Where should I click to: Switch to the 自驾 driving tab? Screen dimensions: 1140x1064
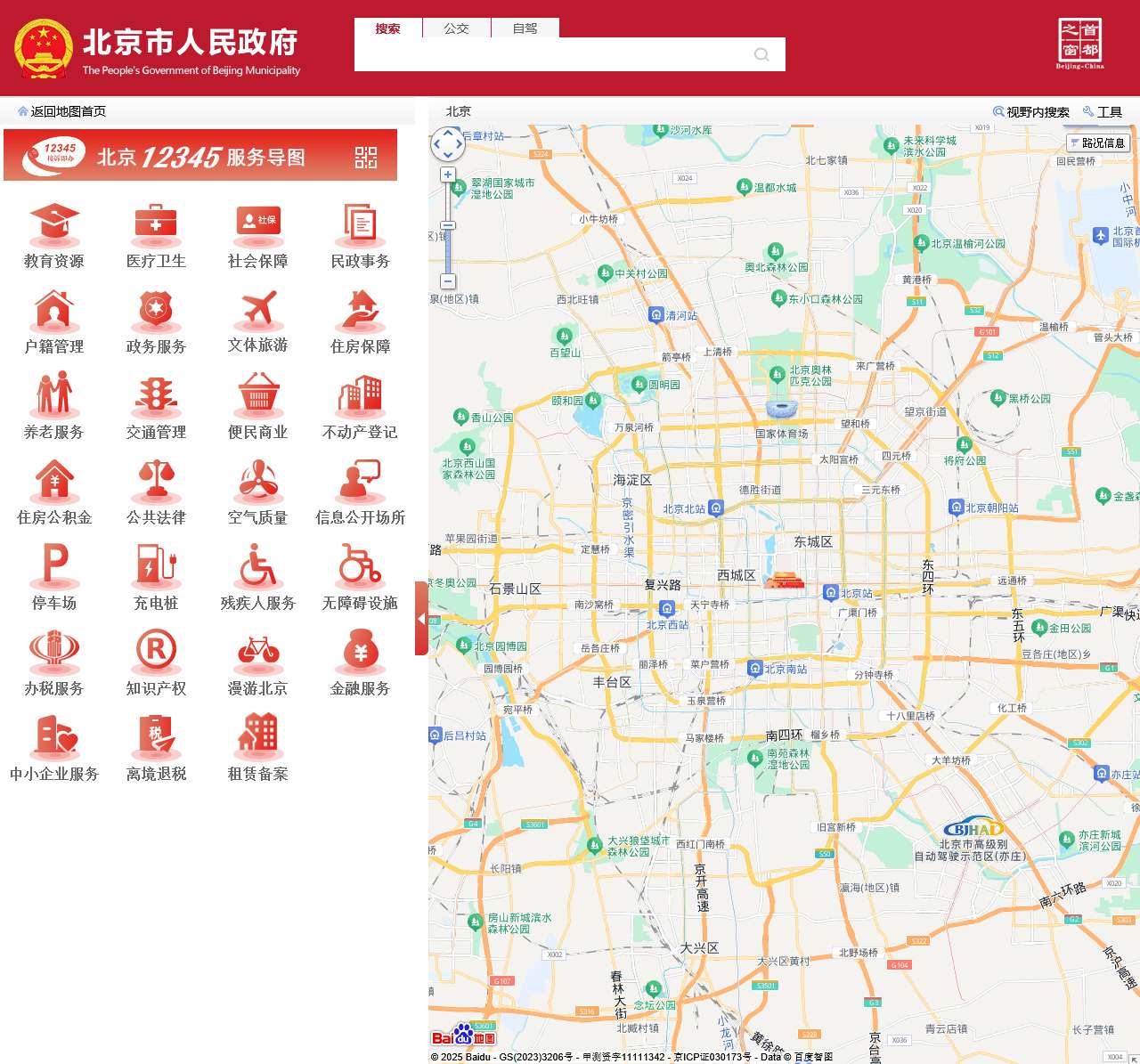point(525,28)
